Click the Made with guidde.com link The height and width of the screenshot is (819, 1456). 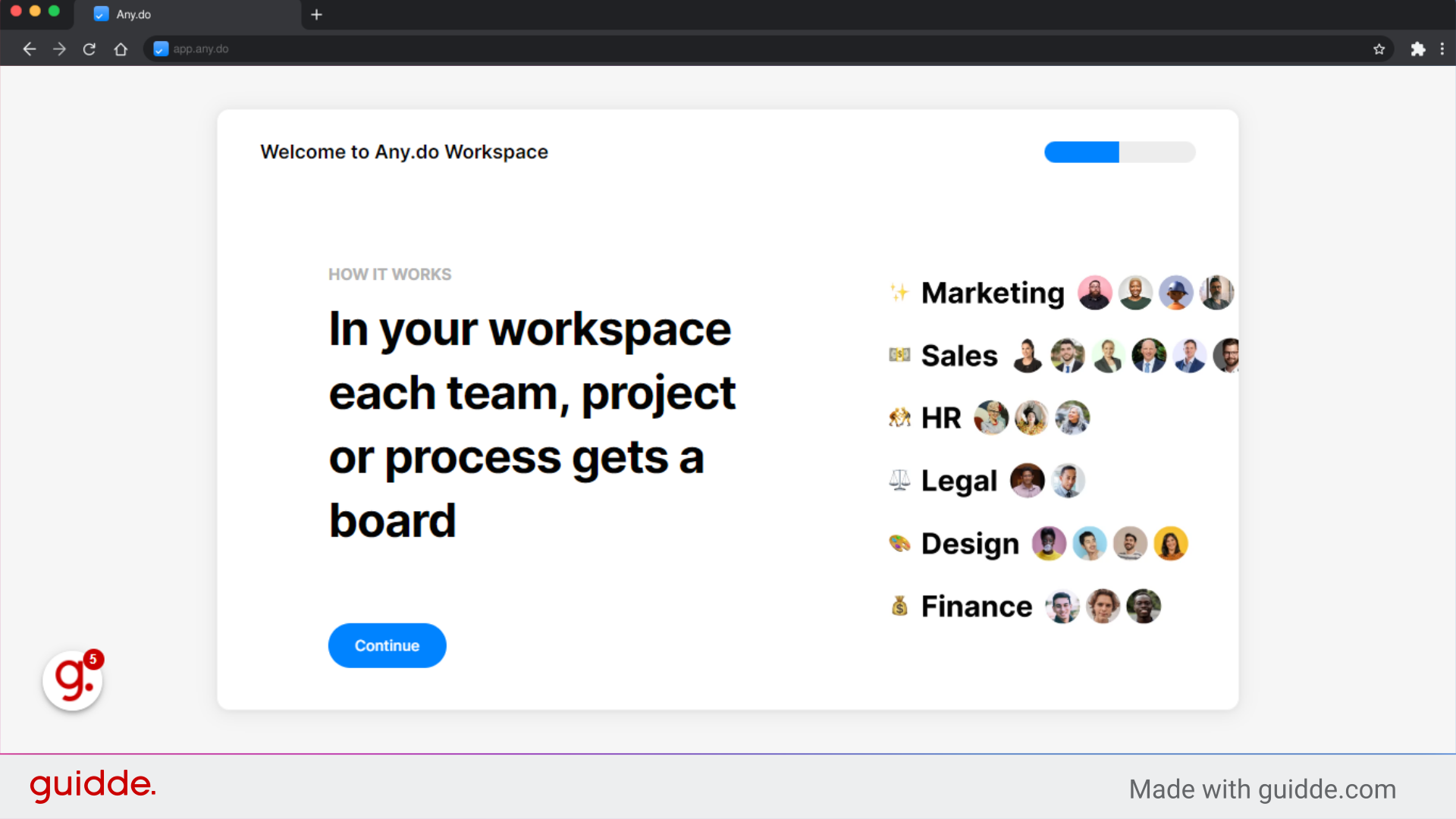1263,789
